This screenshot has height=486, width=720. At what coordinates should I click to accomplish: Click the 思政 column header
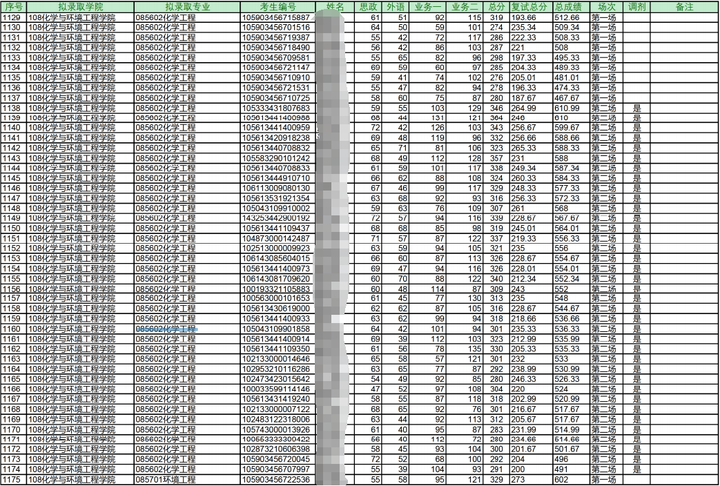[x=368, y=7]
